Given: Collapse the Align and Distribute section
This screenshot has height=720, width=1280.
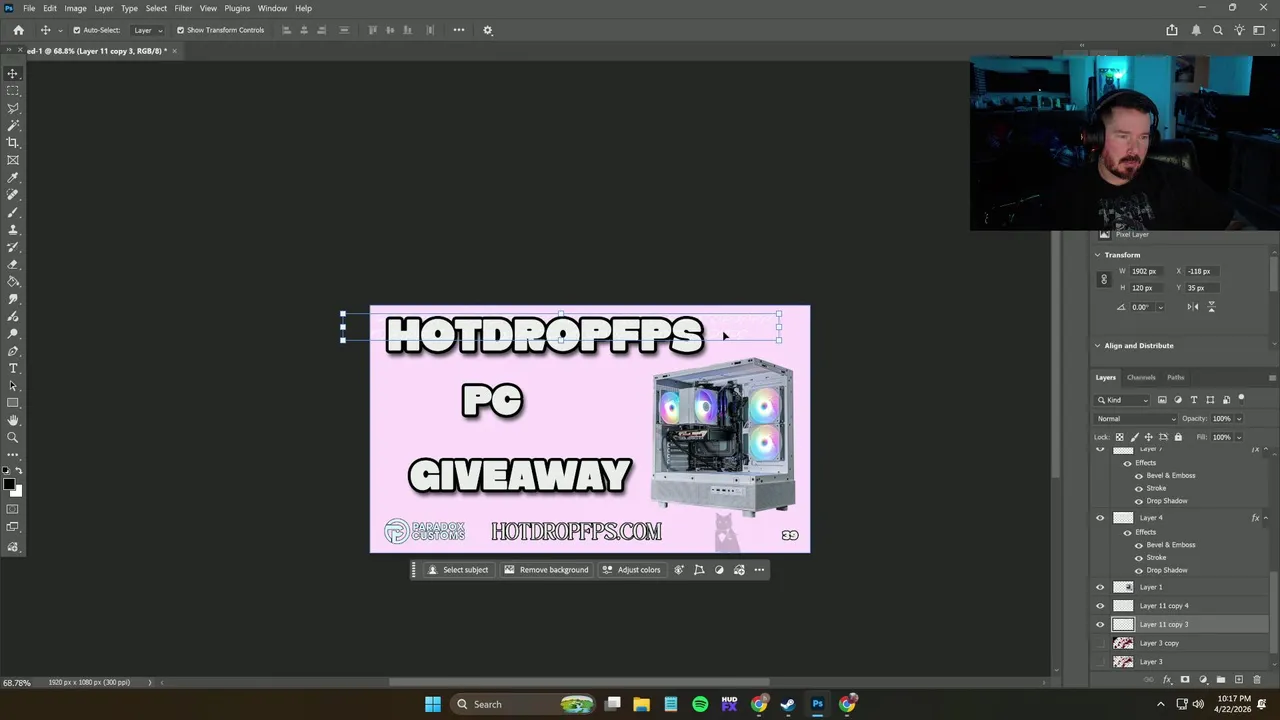Looking at the screenshot, I should pyautogui.click(x=1097, y=346).
